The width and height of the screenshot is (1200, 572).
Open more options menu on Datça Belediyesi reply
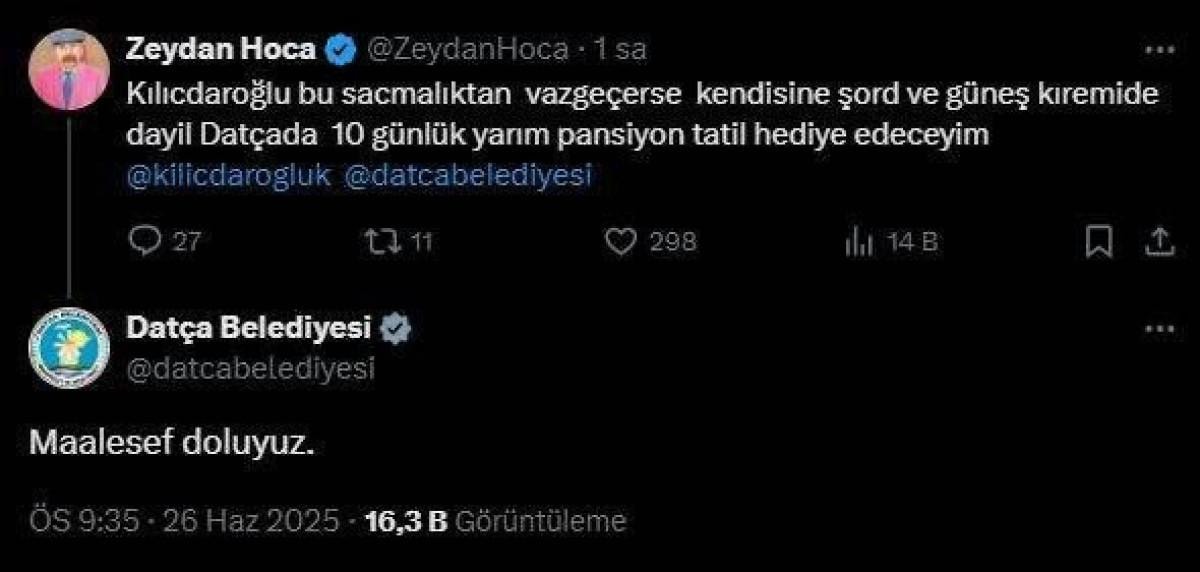(1158, 329)
